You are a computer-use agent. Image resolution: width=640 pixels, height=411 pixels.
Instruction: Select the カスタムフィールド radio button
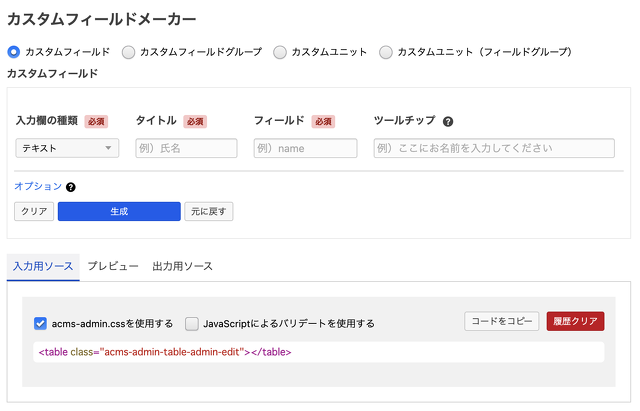coord(14,51)
